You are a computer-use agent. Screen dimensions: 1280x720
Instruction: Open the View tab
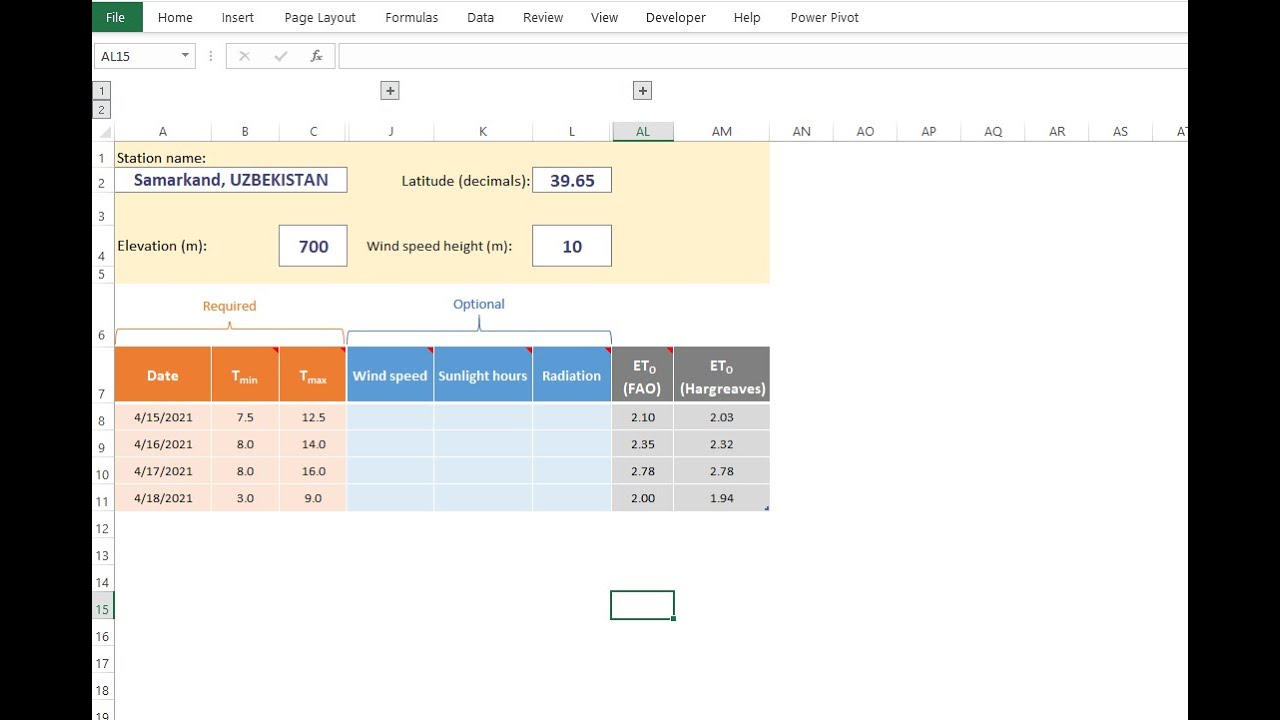605,17
